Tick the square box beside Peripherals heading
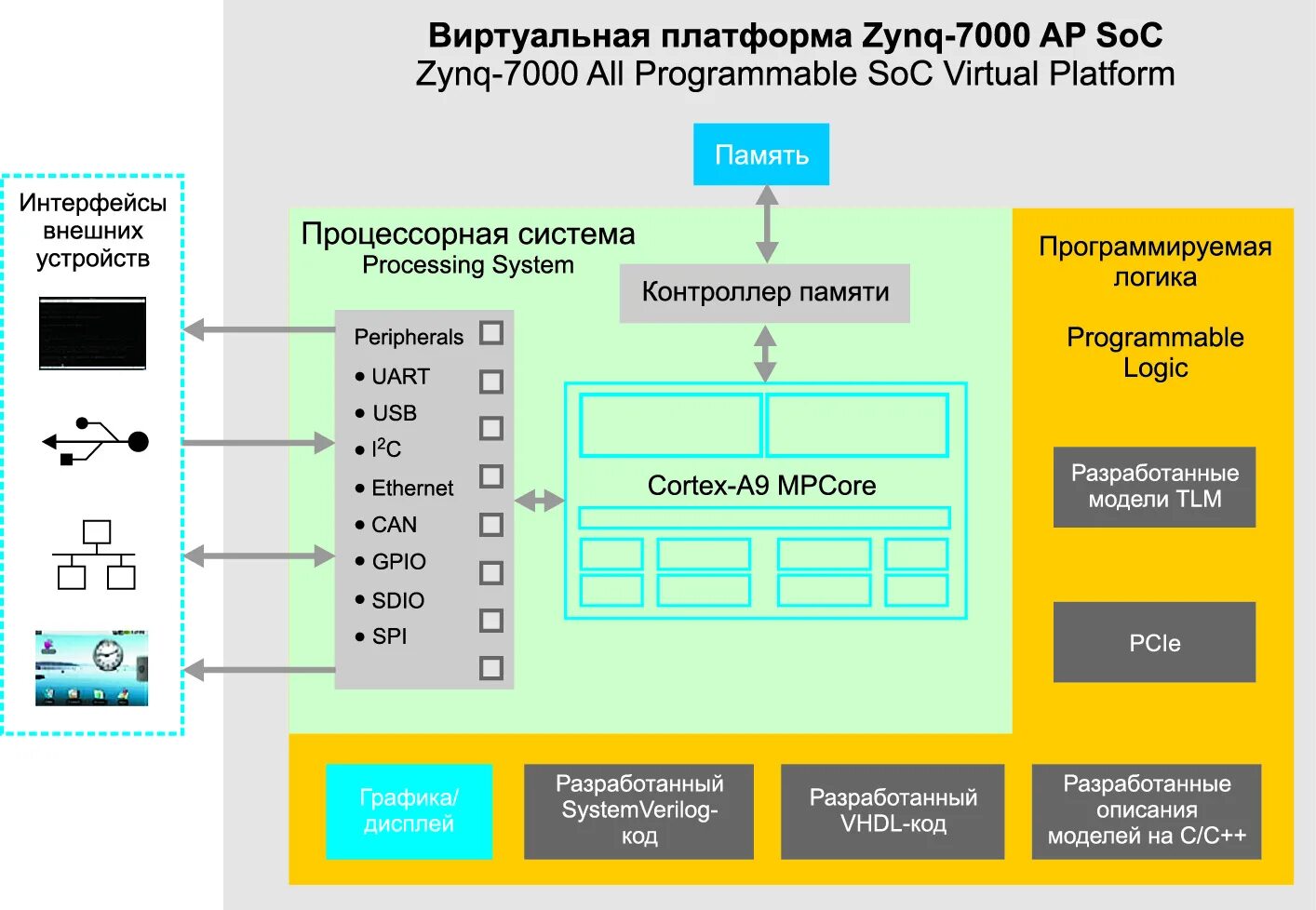 491,333
